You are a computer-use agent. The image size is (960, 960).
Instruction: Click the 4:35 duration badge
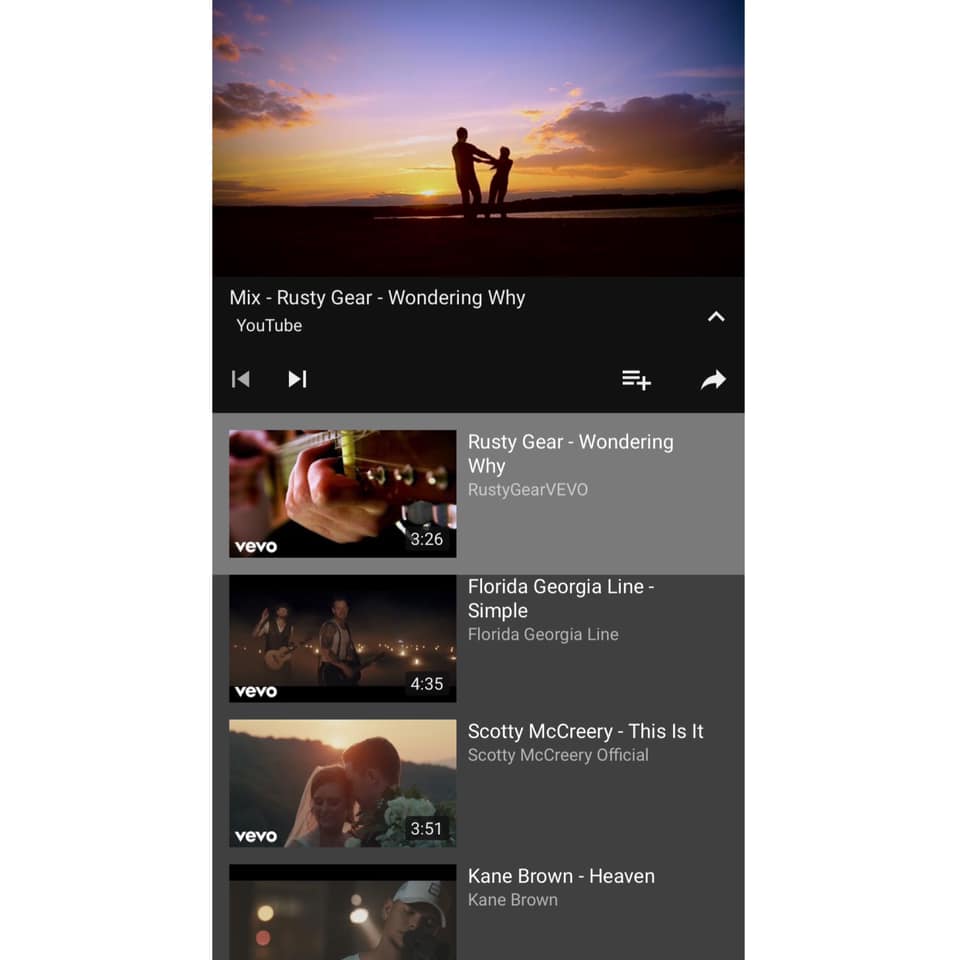pyautogui.click(x=427, y=684)
